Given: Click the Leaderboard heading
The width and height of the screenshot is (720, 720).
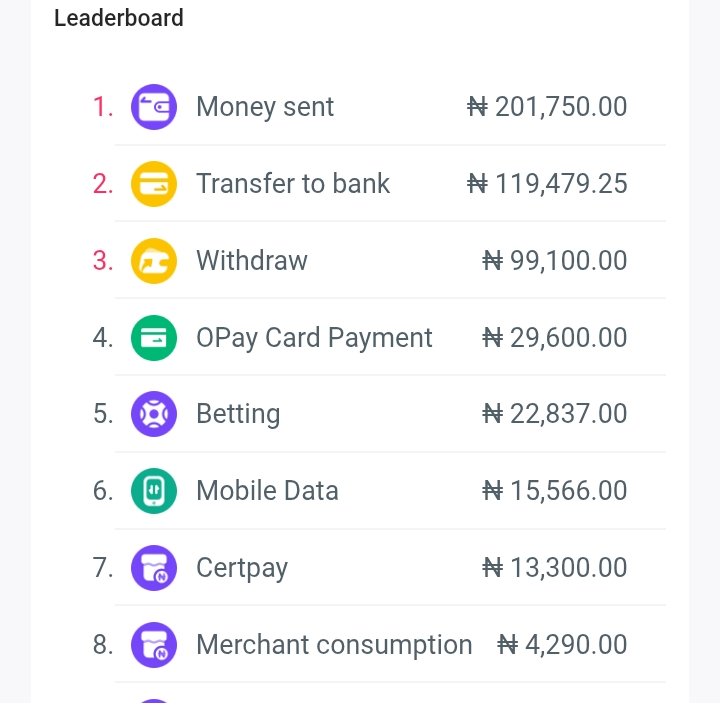Looking at the screenshot, I should click(x=119, y=18).
